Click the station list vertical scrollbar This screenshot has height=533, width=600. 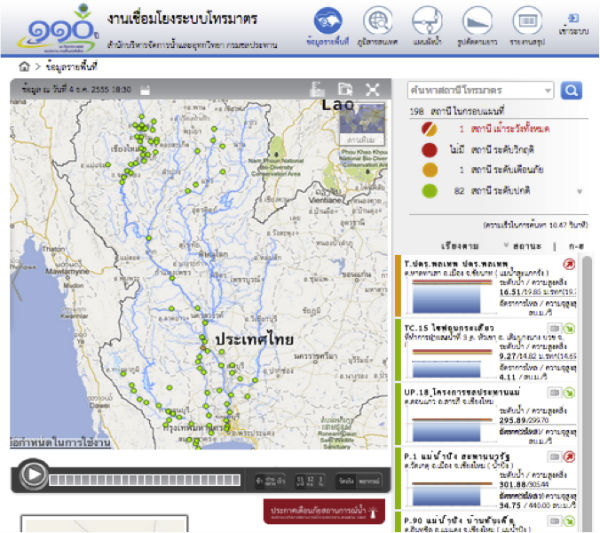[x=587, y=394]
